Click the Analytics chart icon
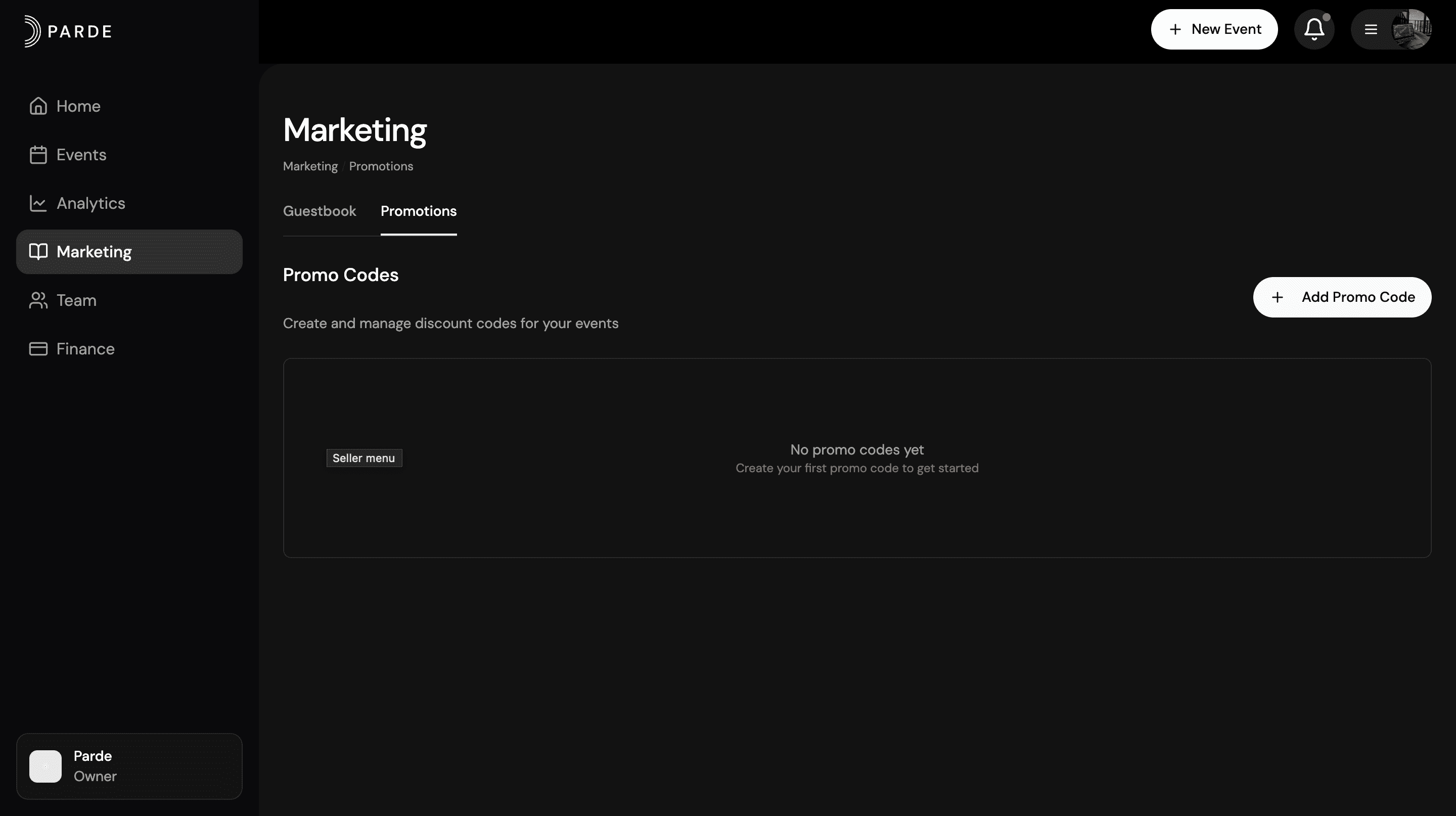Viewport: 1456px width, 816px height. [x=38, y=203]
